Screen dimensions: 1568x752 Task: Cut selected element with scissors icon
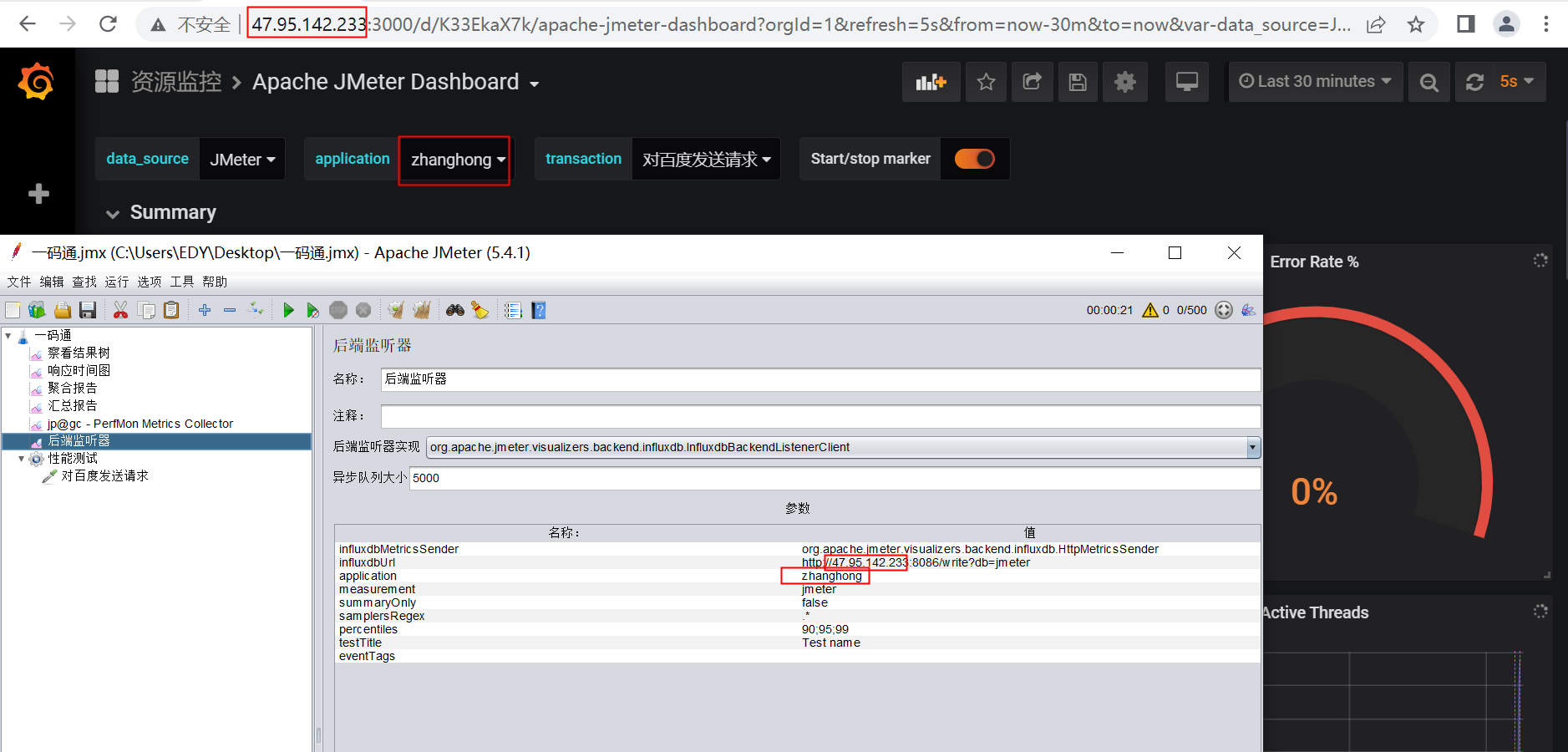[x=121, y=311]
